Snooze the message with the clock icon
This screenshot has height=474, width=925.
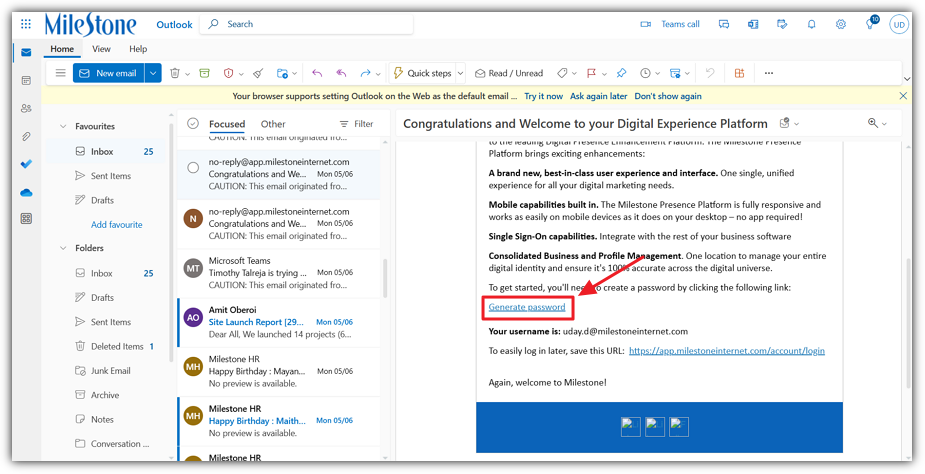pyautogui.click(x=645, y=73)
